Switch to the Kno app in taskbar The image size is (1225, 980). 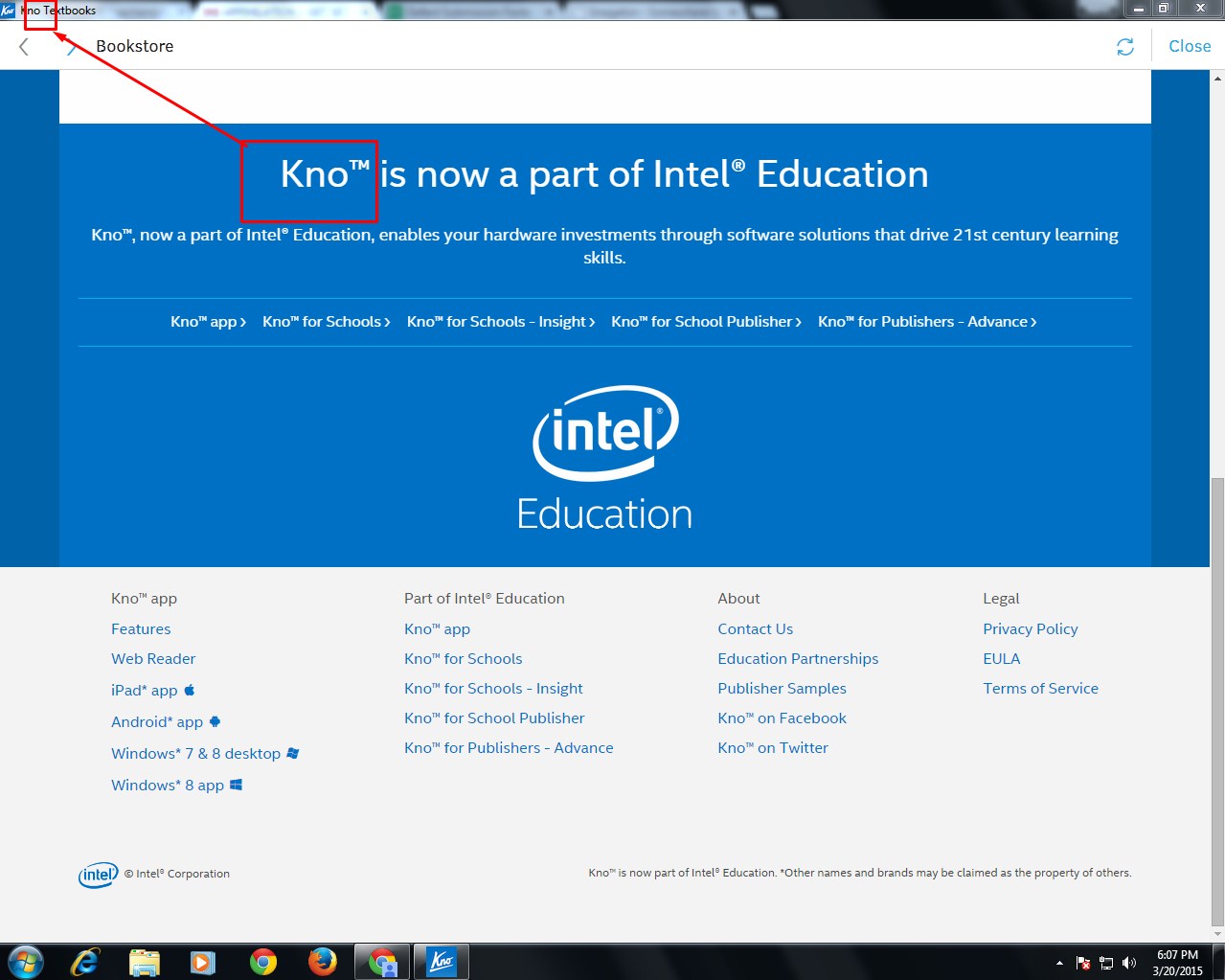point(442,962)
